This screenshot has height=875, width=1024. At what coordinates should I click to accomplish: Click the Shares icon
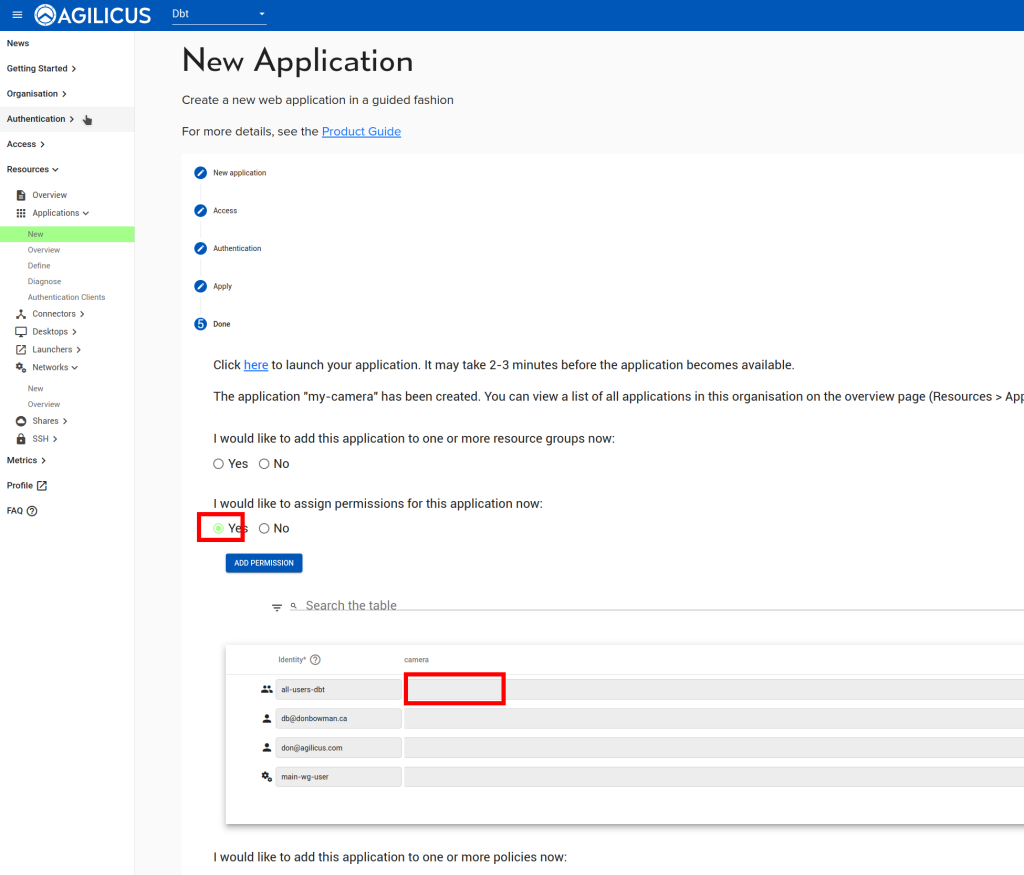[x=21, y=421]
